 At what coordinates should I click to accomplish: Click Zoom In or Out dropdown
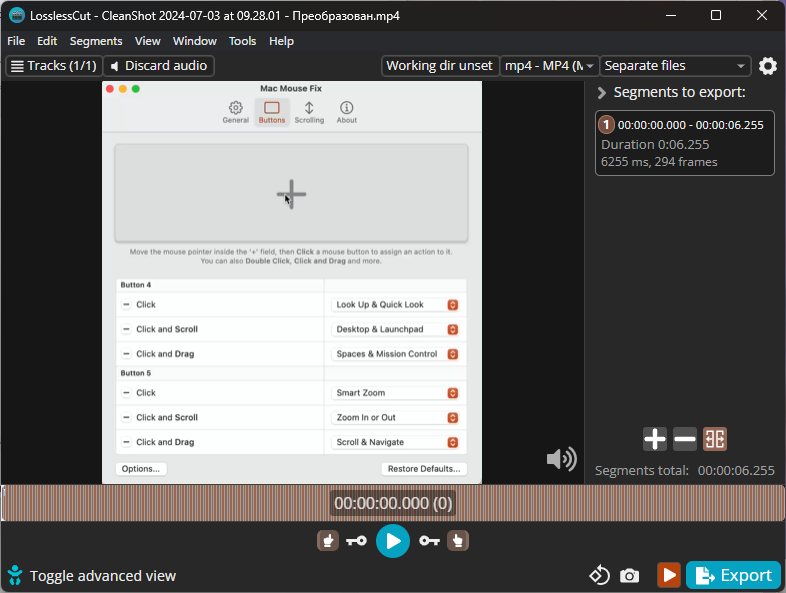point(395,418)
